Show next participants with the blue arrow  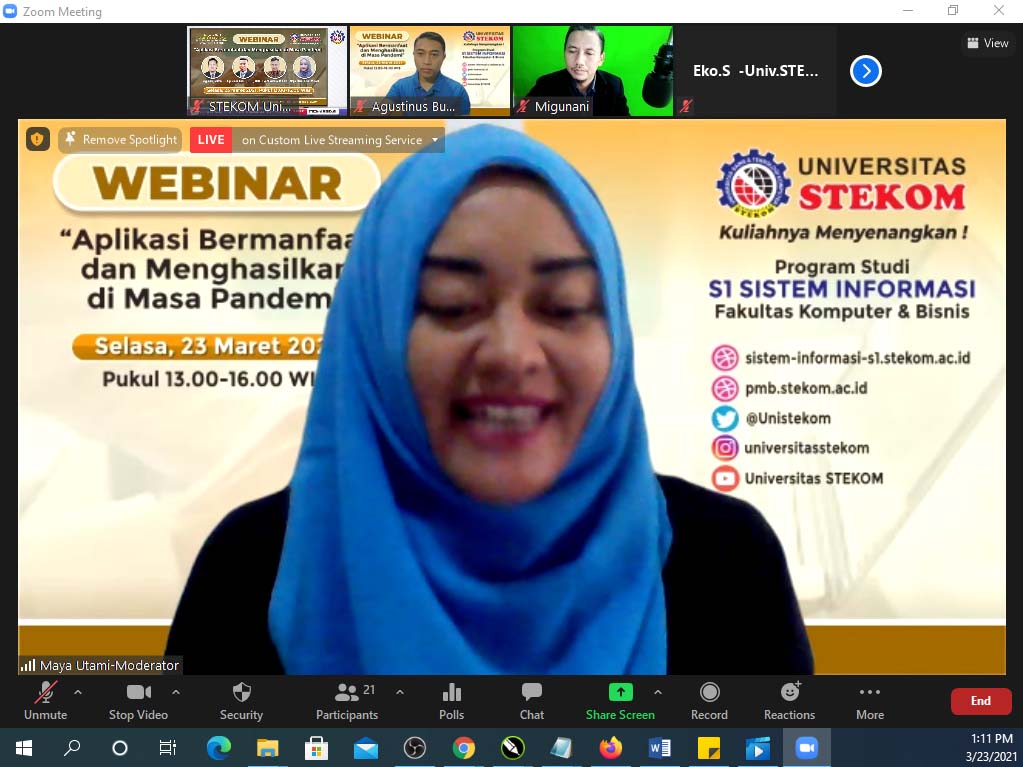point(866,71)
